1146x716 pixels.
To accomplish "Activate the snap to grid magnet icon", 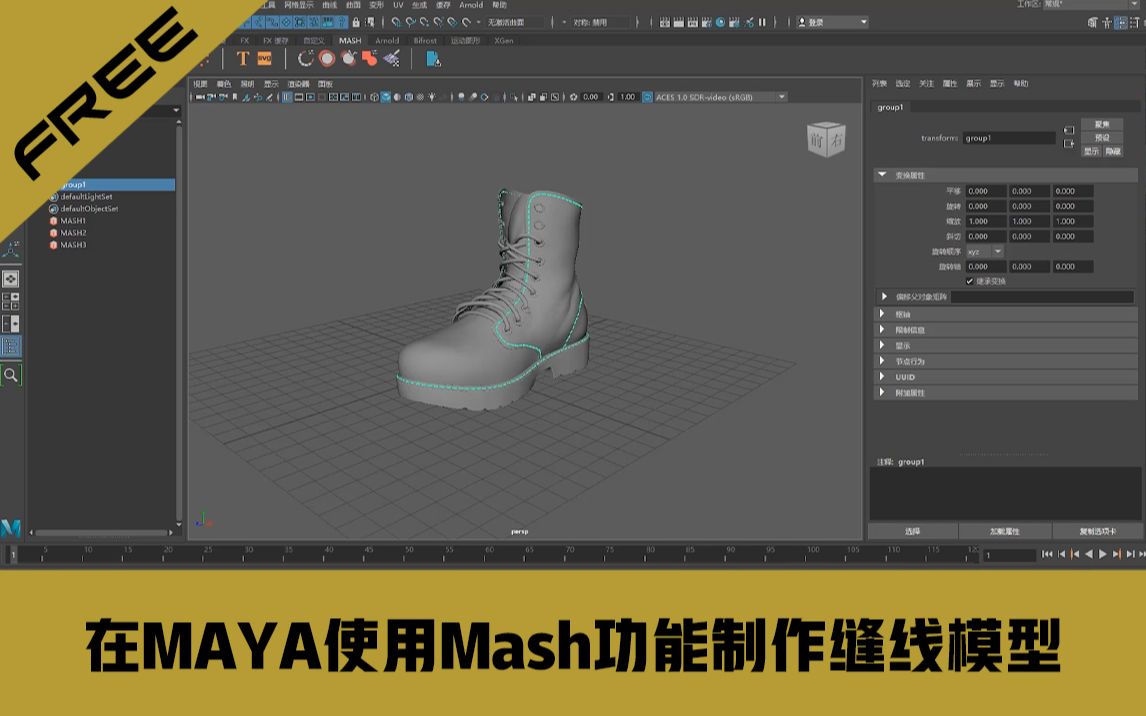I will pyautogui.click(x=394, y=19).
